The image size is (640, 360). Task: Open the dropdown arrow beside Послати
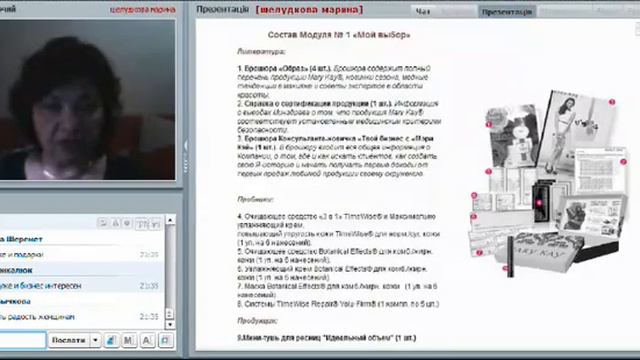95,340
